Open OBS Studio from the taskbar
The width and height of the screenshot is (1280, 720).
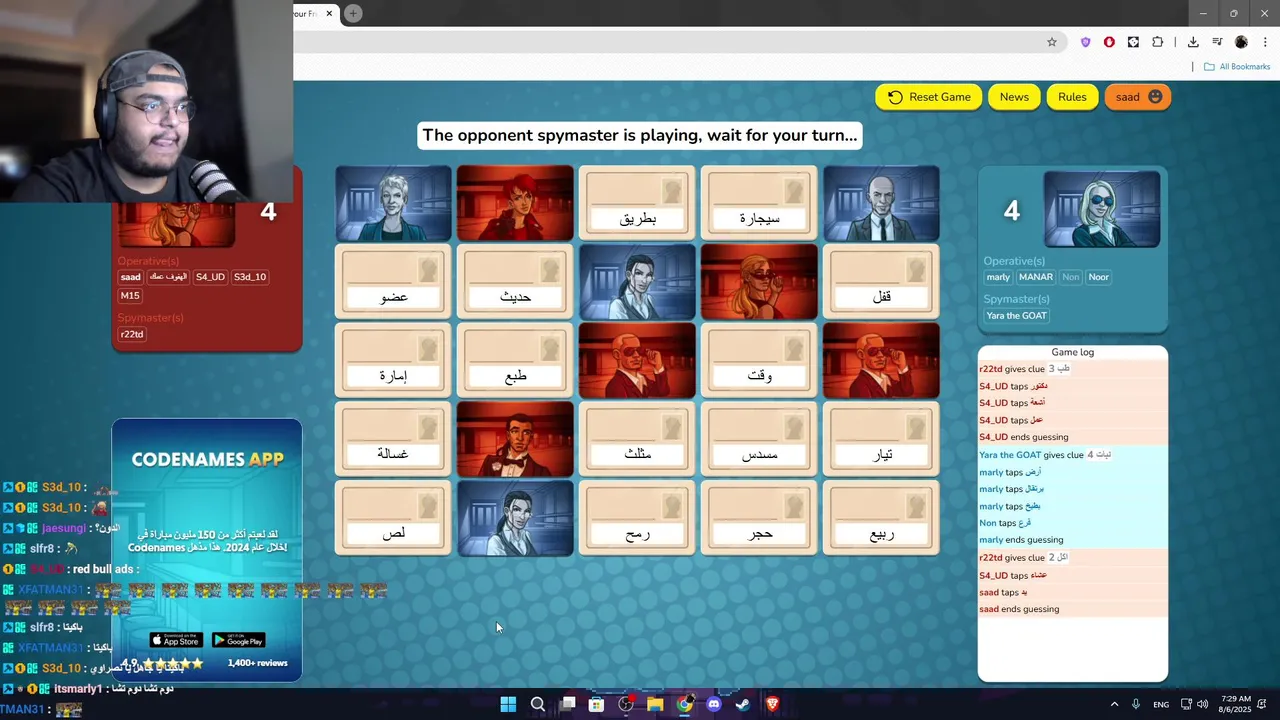[626, 704]
